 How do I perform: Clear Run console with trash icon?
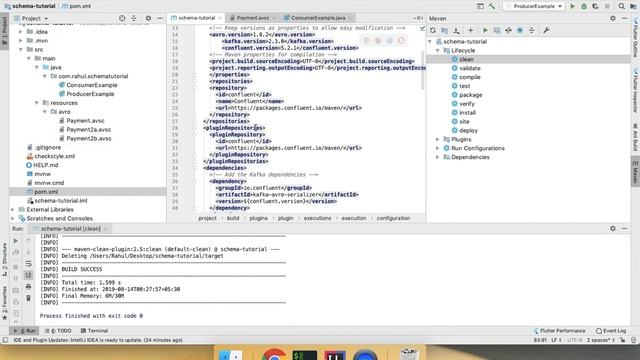[28, 298]
